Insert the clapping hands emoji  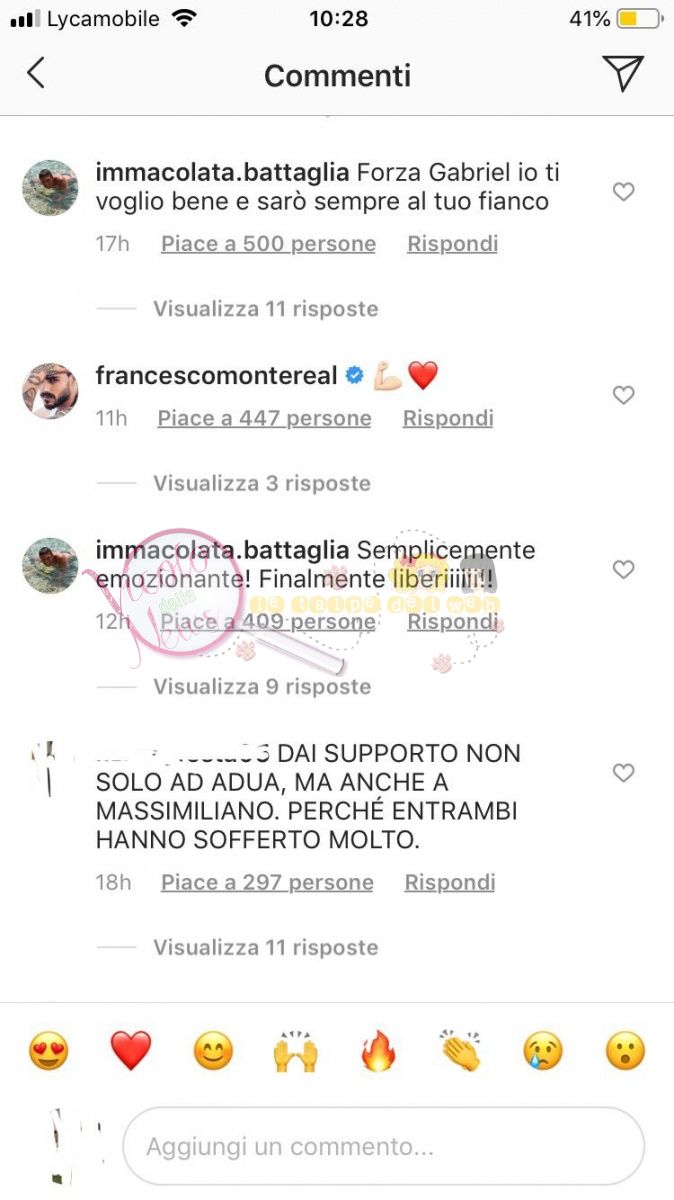click(x=460, y=1051)
